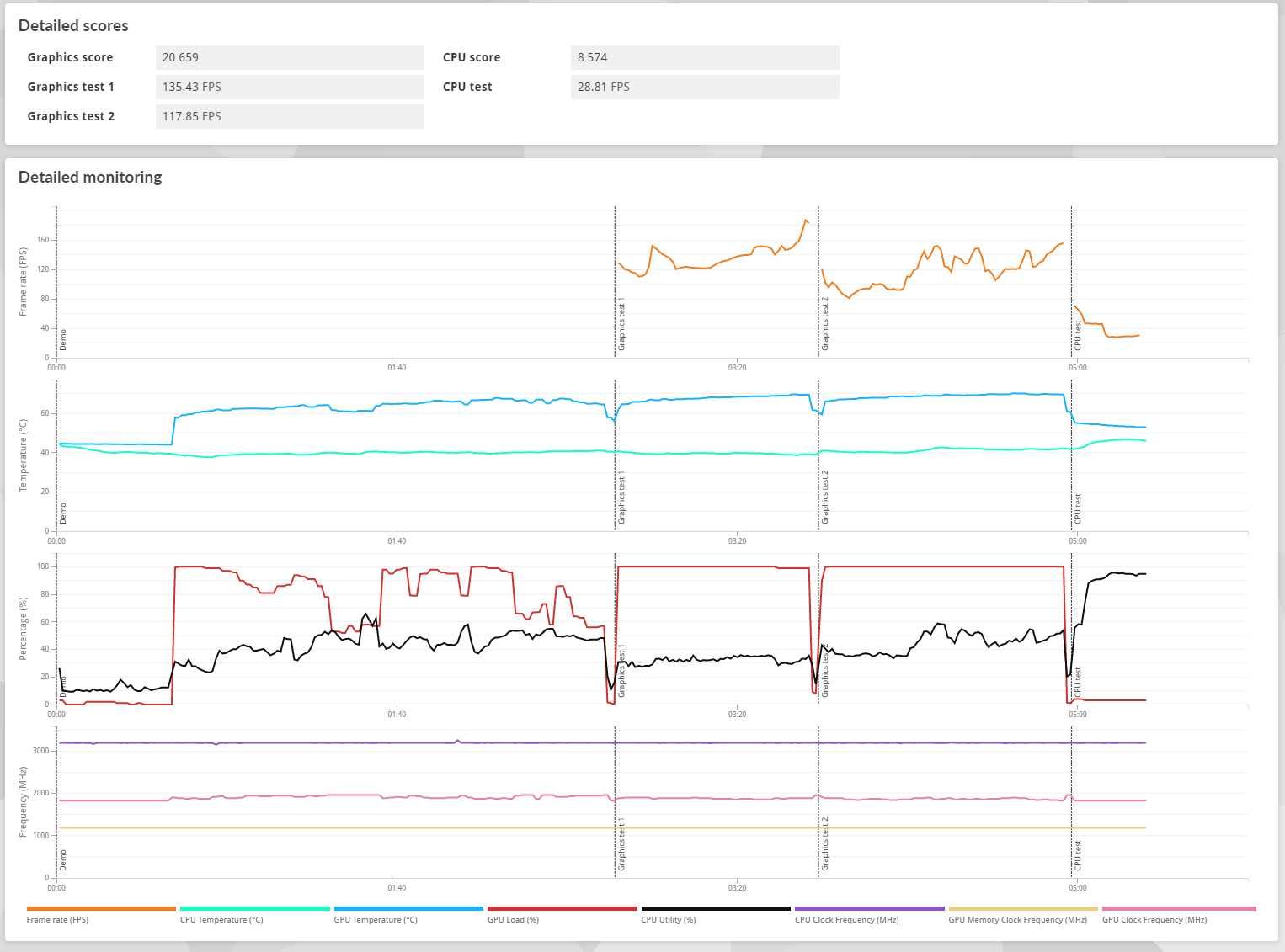Image resolution: width=1285 pixels, height=952 pixels.
Task: Click Graphics test 1 marker on temperature chart
Action: [x=621, y=498]
